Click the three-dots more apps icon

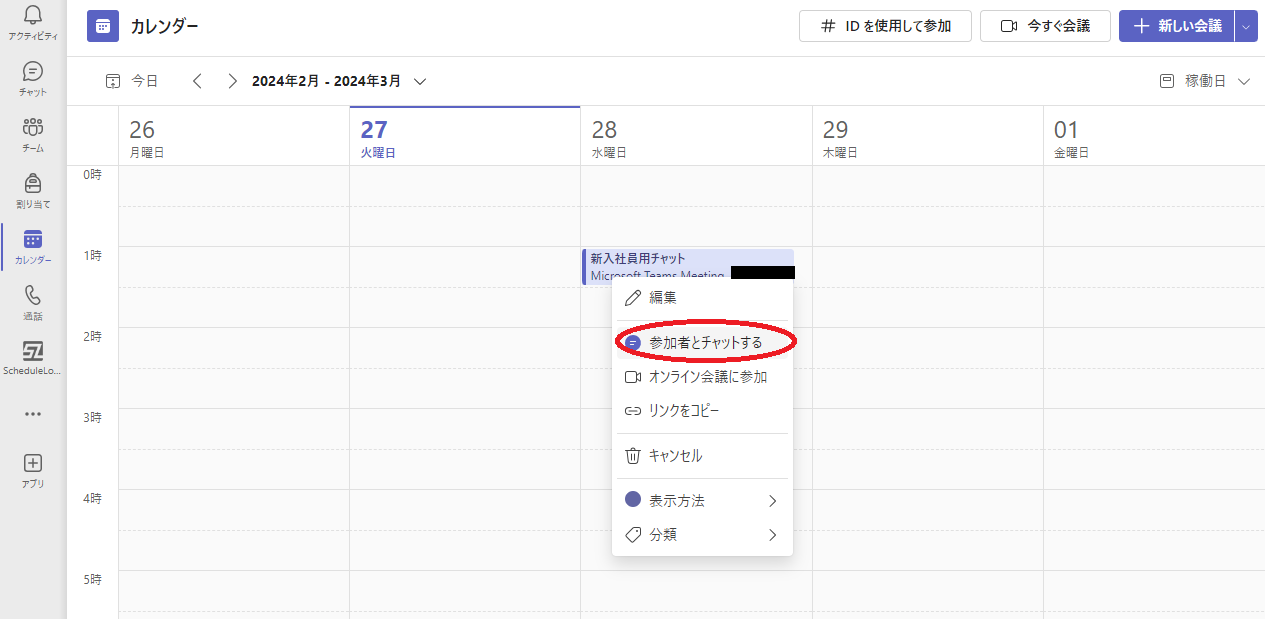[33, 414]
